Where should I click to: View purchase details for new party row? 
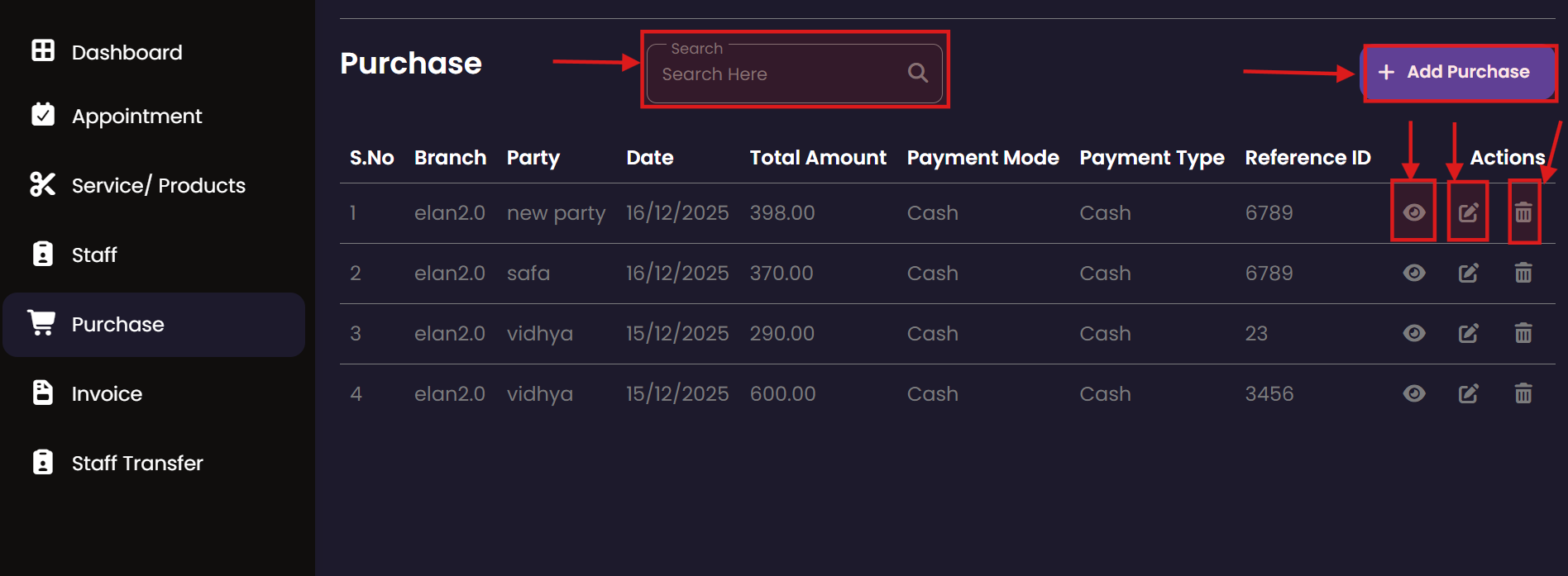(x=1414, y=212)
